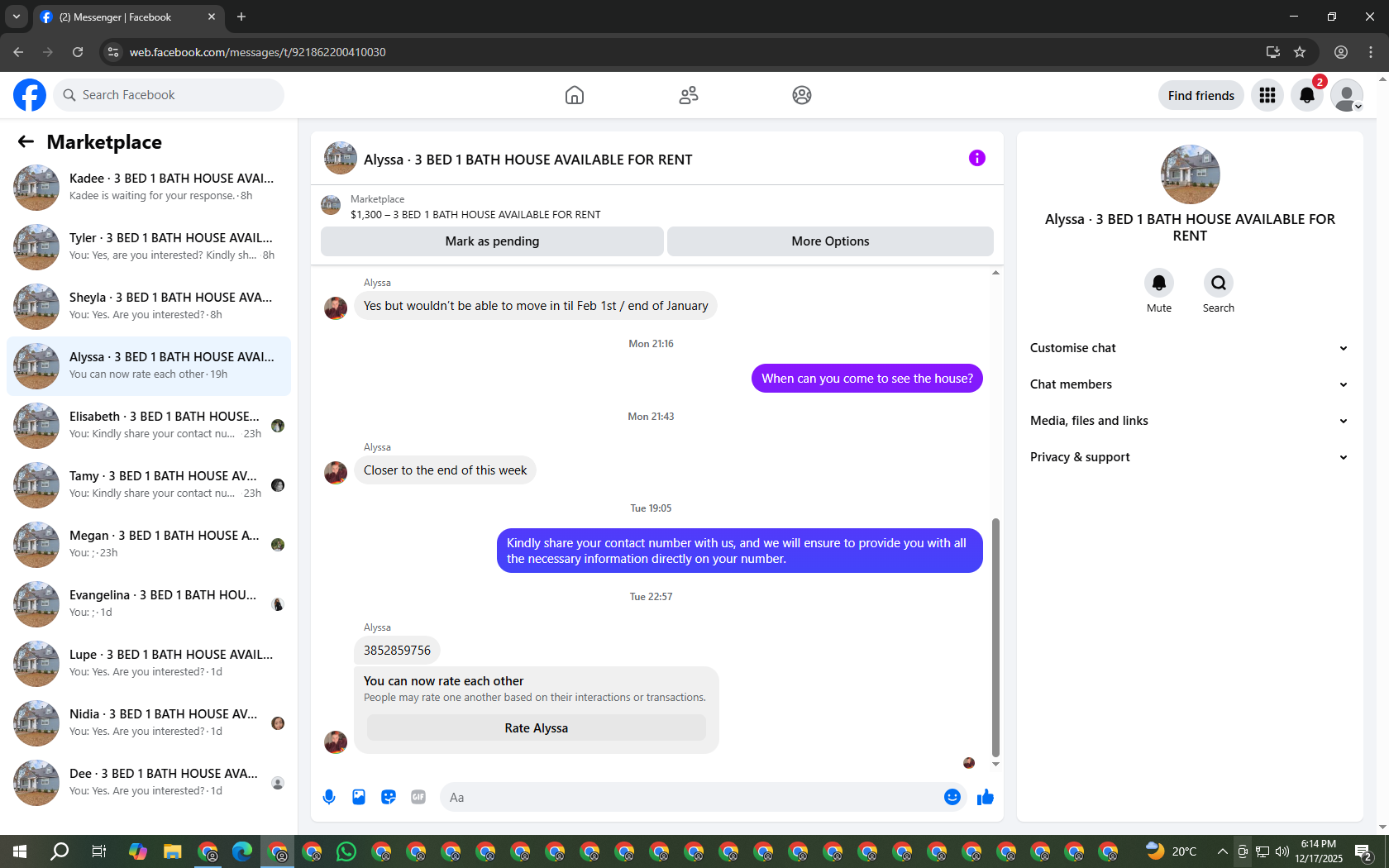The width and height of the screenshot is (1389, 868).
Task: Open a new Chrome tab
Action: pyautogui.click(x=241, y=17)
